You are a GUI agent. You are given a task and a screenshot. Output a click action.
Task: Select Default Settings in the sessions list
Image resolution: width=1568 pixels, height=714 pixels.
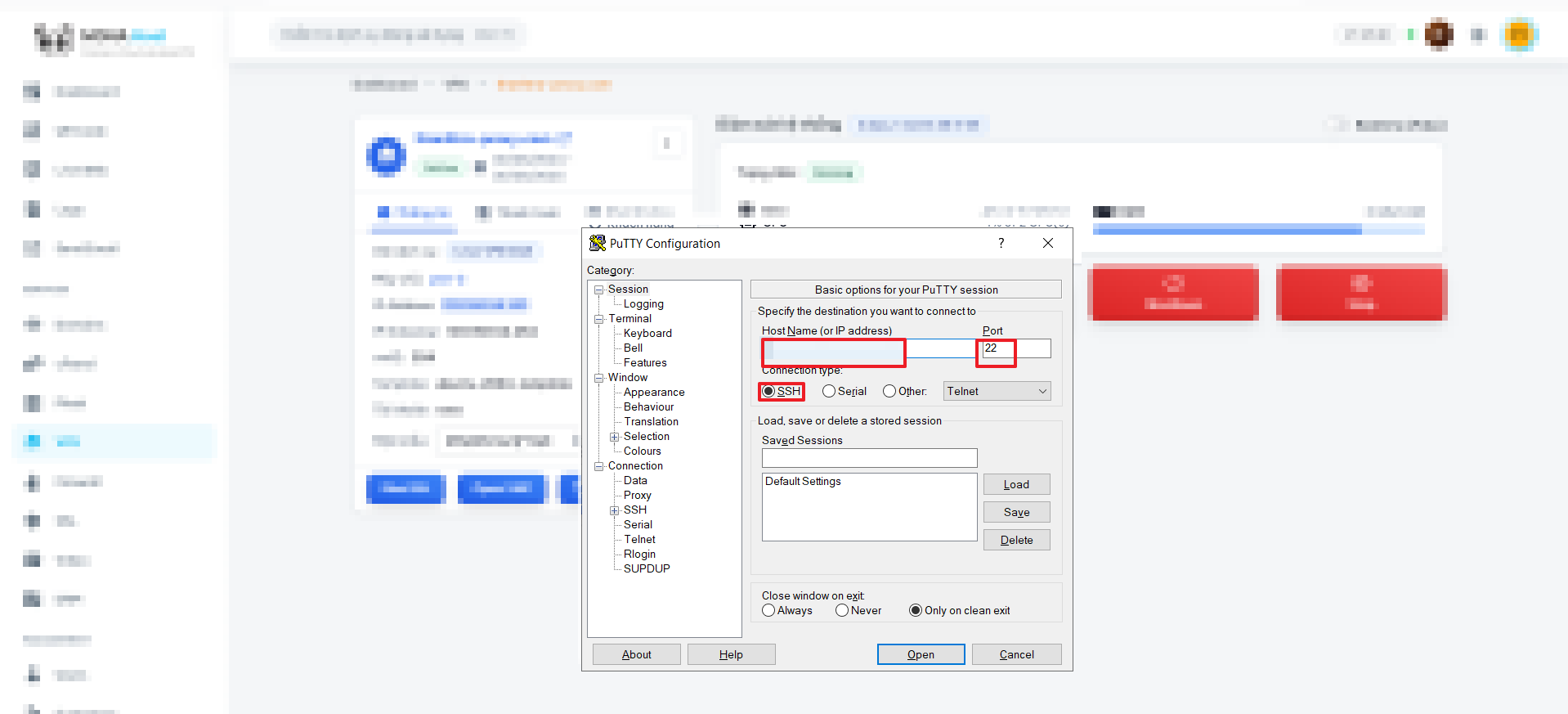coord(803,482)
